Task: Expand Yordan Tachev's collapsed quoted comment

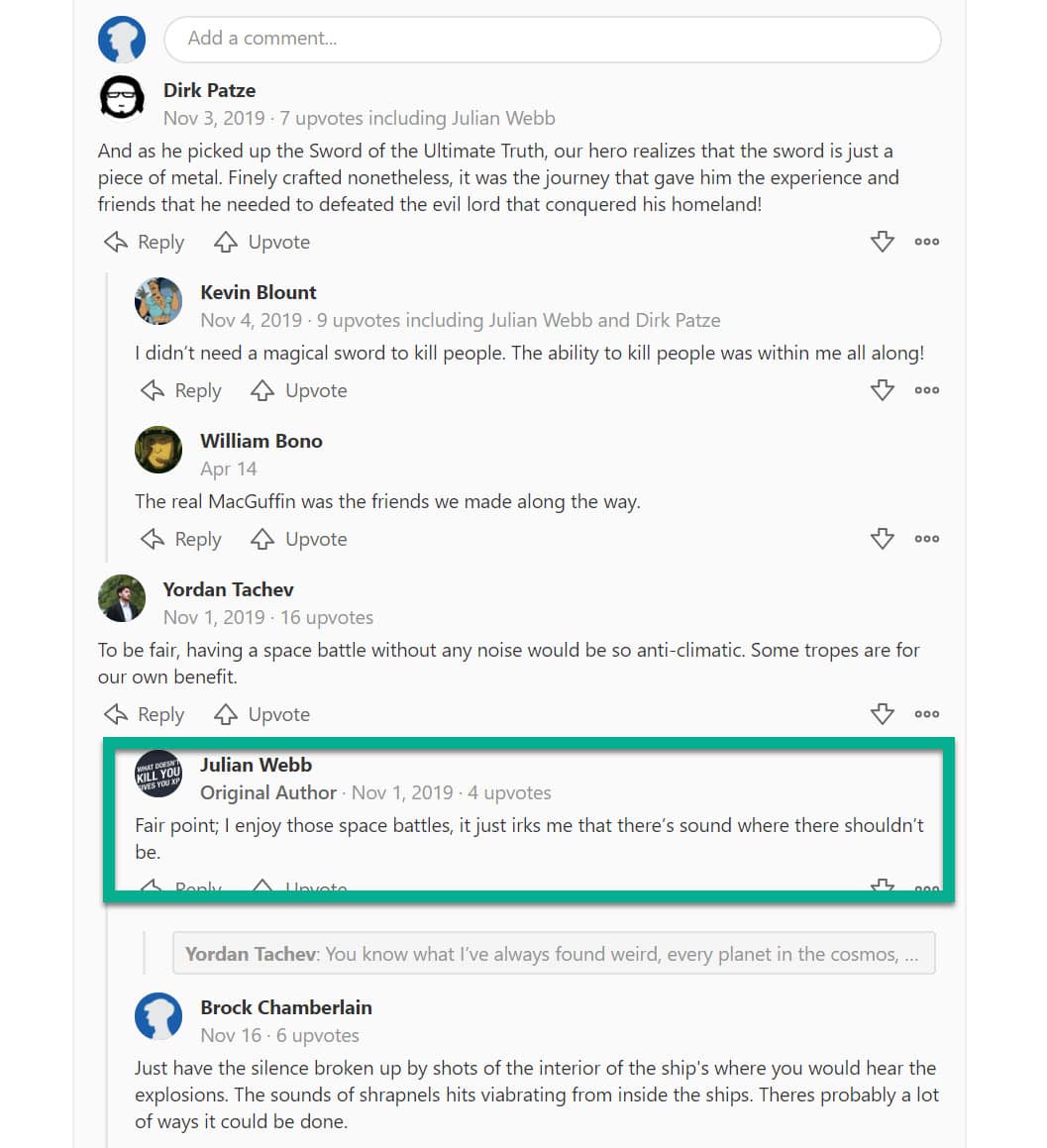Action: tap(554, 953)
